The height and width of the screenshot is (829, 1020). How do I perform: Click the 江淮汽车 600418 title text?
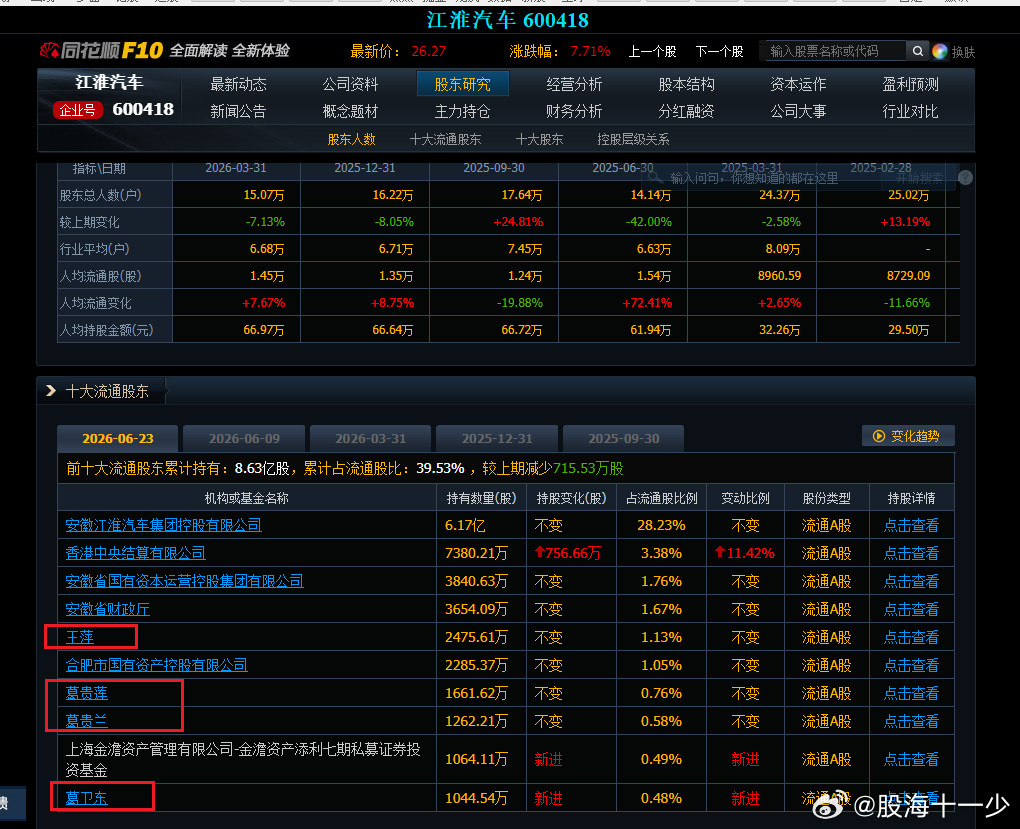point(507,20)
